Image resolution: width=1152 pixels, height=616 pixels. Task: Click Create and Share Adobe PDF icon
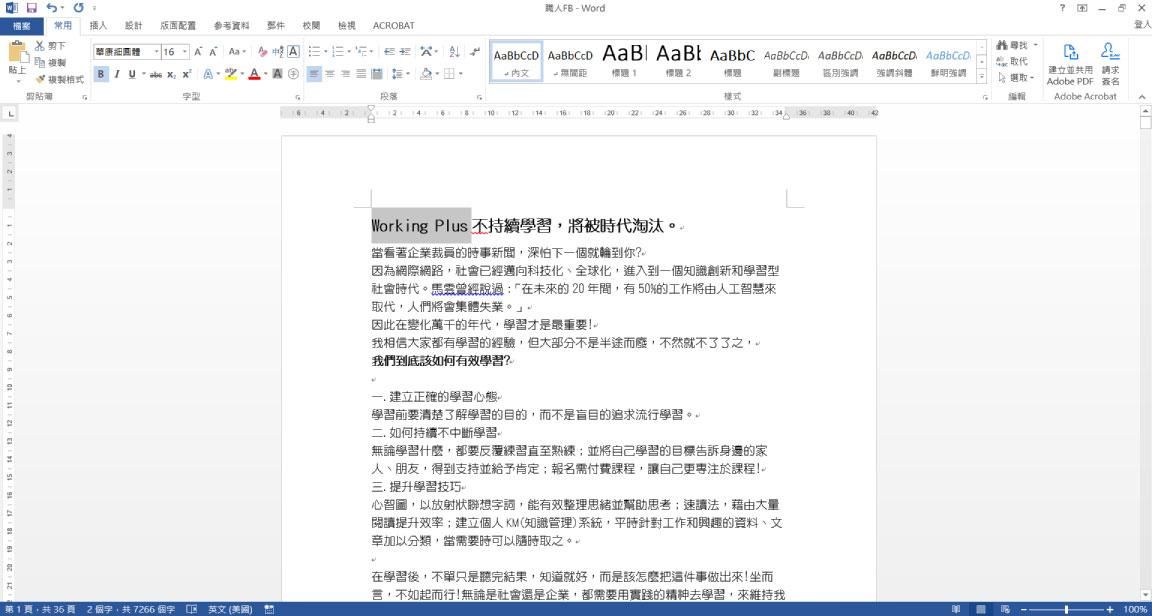(1069, 63)
